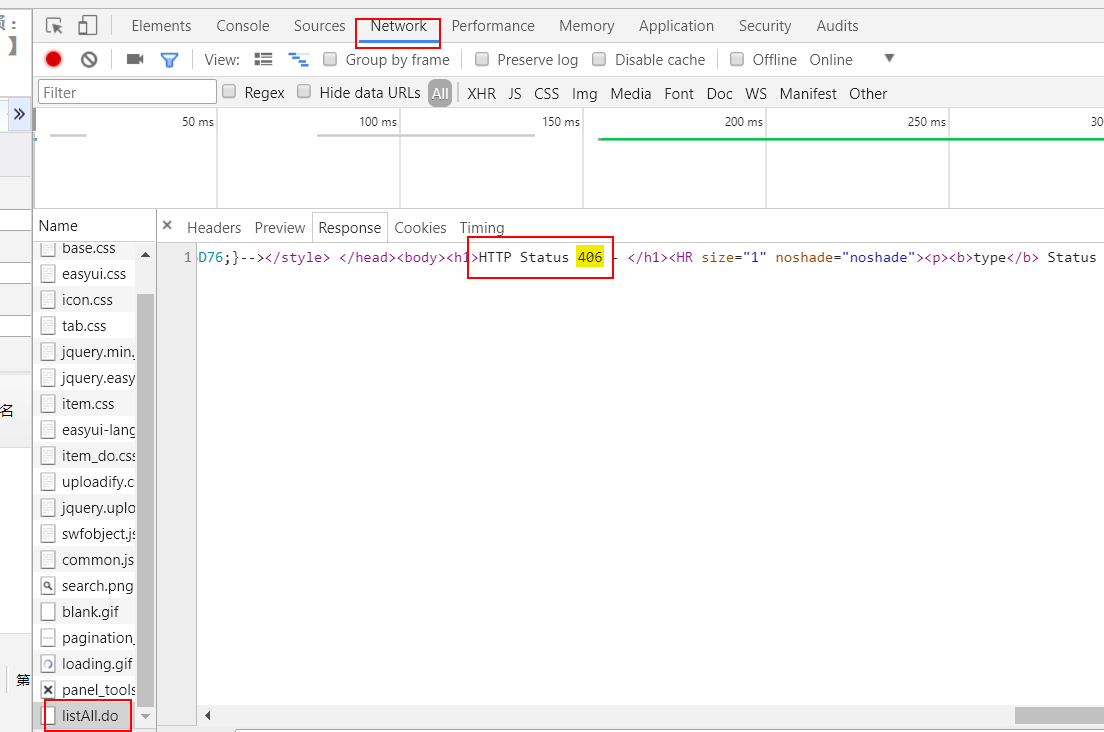
Task: Click the failed panel_tools request icon
Action: point(48,690)
